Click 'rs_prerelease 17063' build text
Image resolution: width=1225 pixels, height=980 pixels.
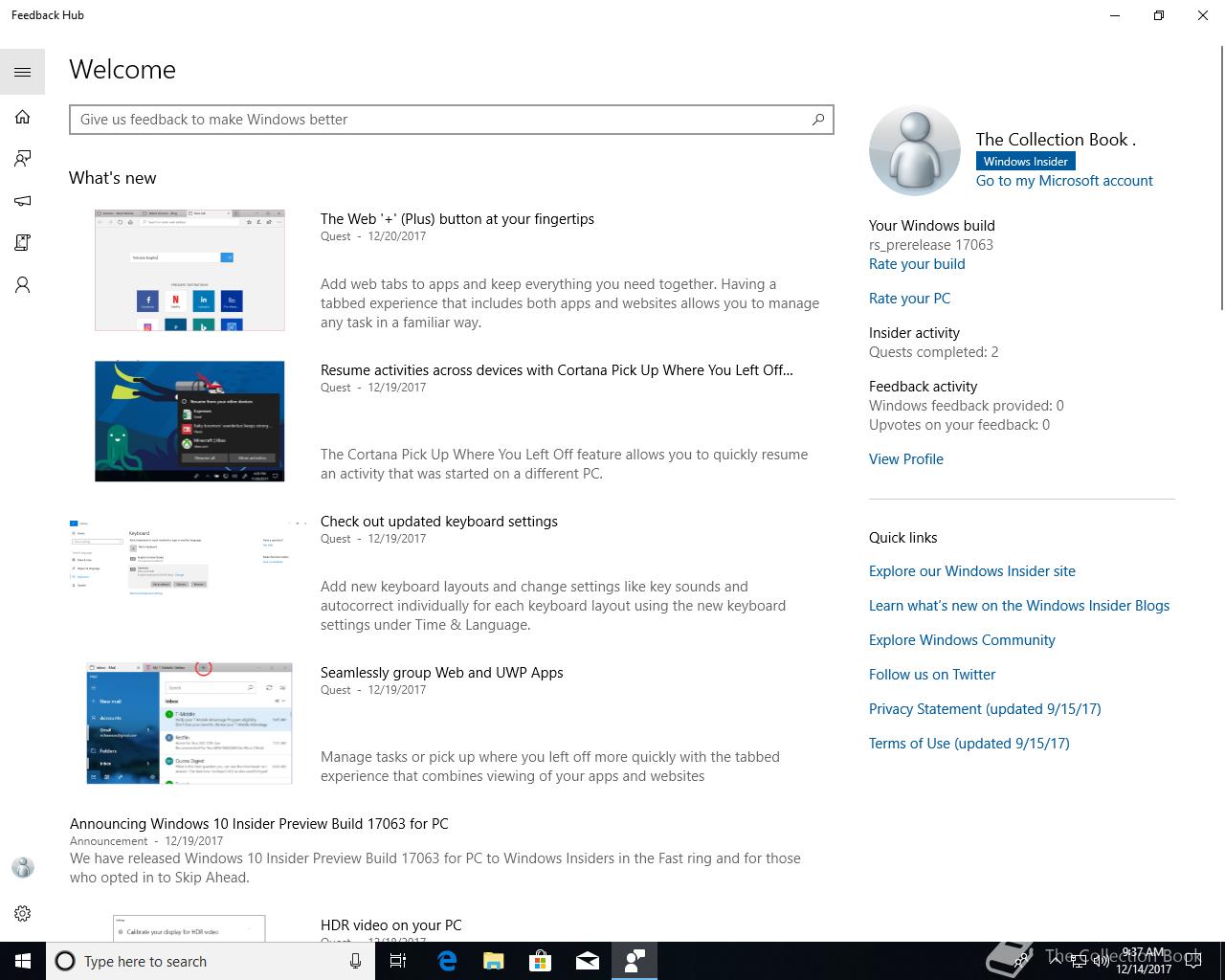coord(931,245)
